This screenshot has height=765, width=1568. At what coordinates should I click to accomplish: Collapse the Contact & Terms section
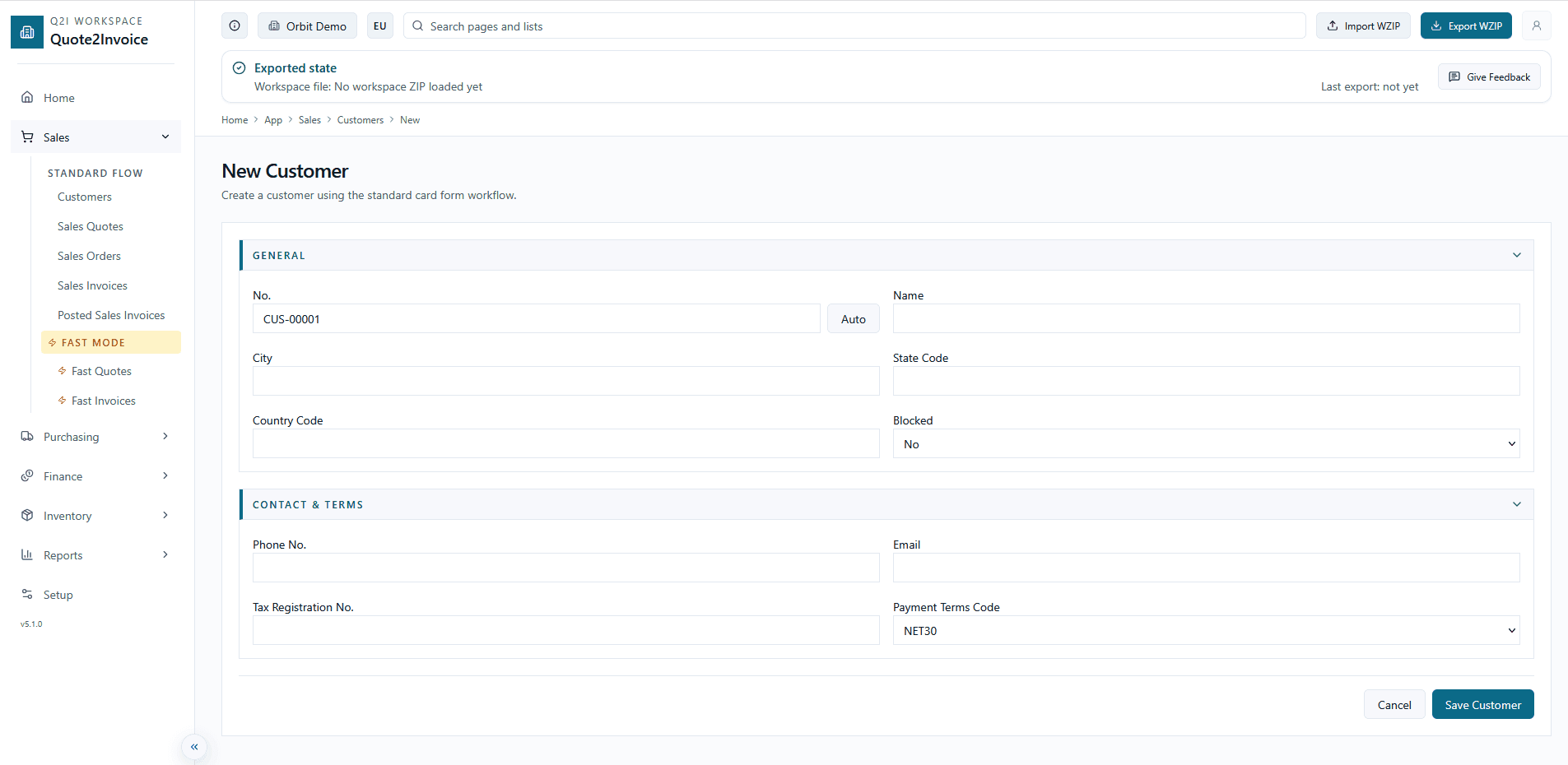(1516, 504)
